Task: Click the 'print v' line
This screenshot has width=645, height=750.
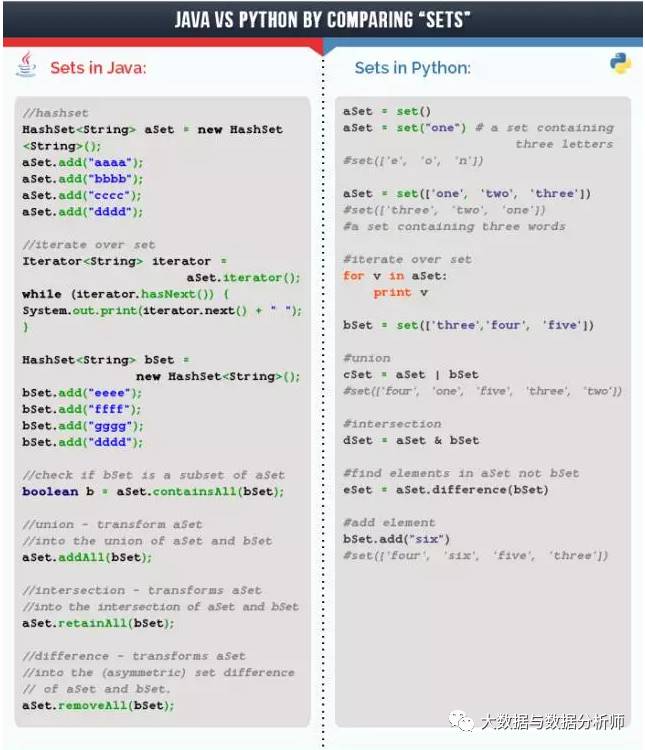Action: 400,292
